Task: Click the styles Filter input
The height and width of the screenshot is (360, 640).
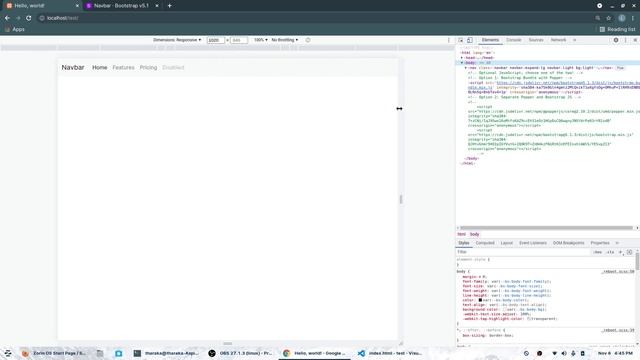Action: point(524,252)
